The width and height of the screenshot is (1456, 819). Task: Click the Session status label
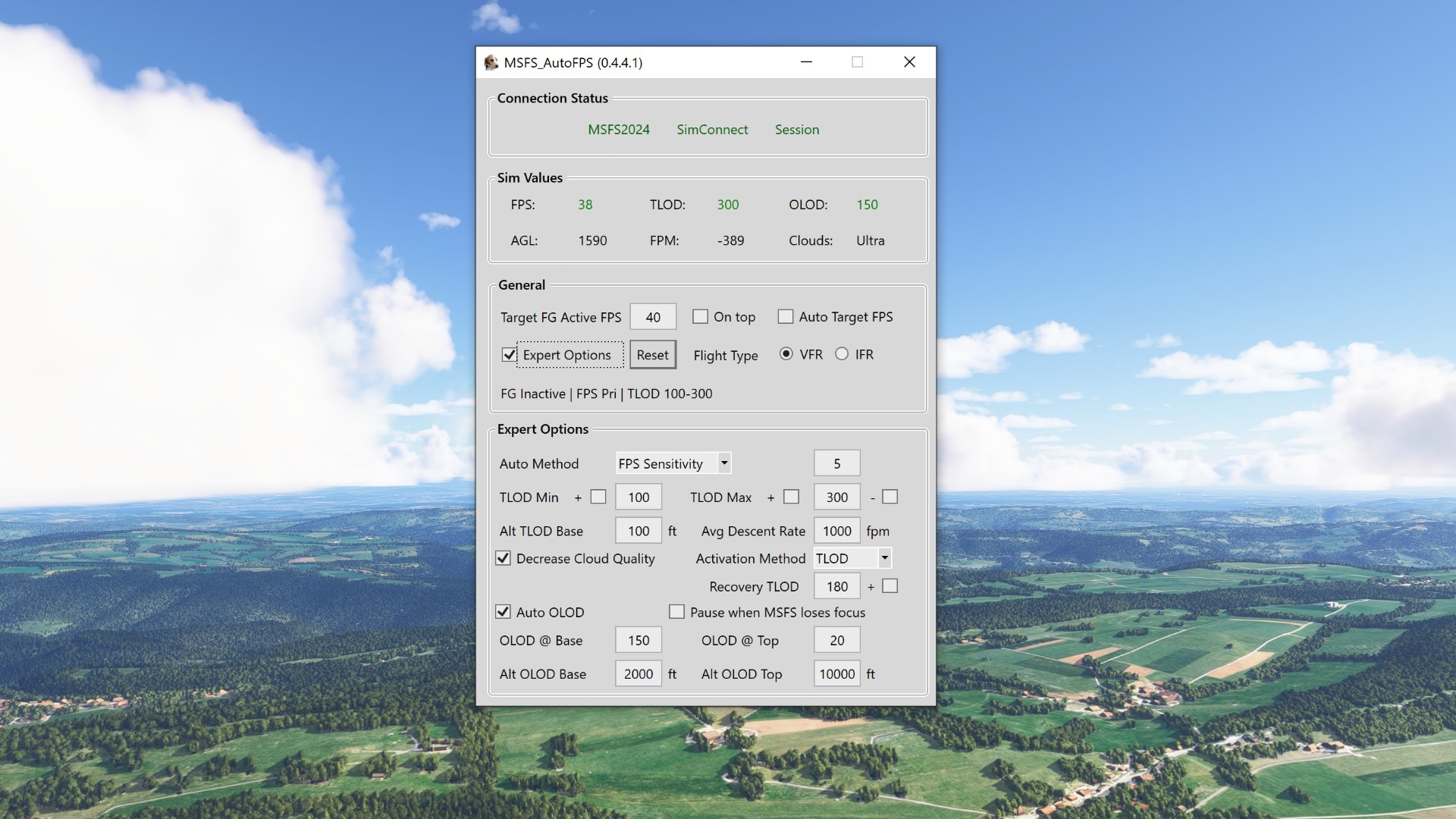click(797, 130)
